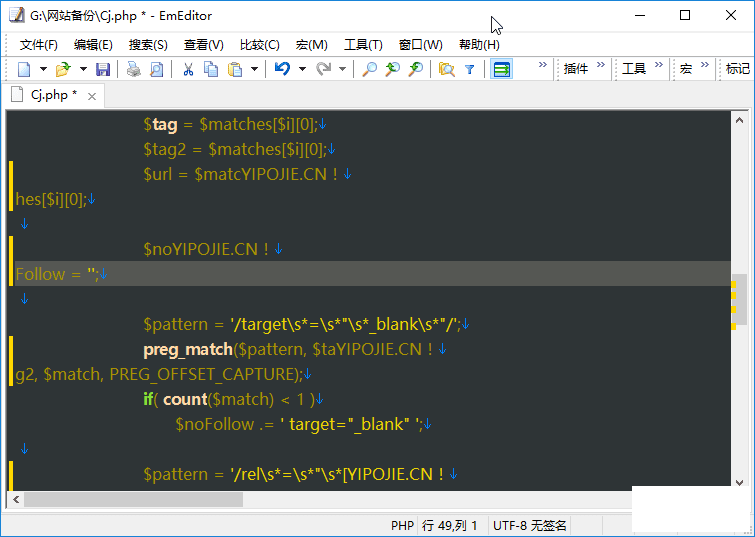The image size is (755, 537).
Task: Click the Find Previous magnifier icon
Action: (392, 69)
